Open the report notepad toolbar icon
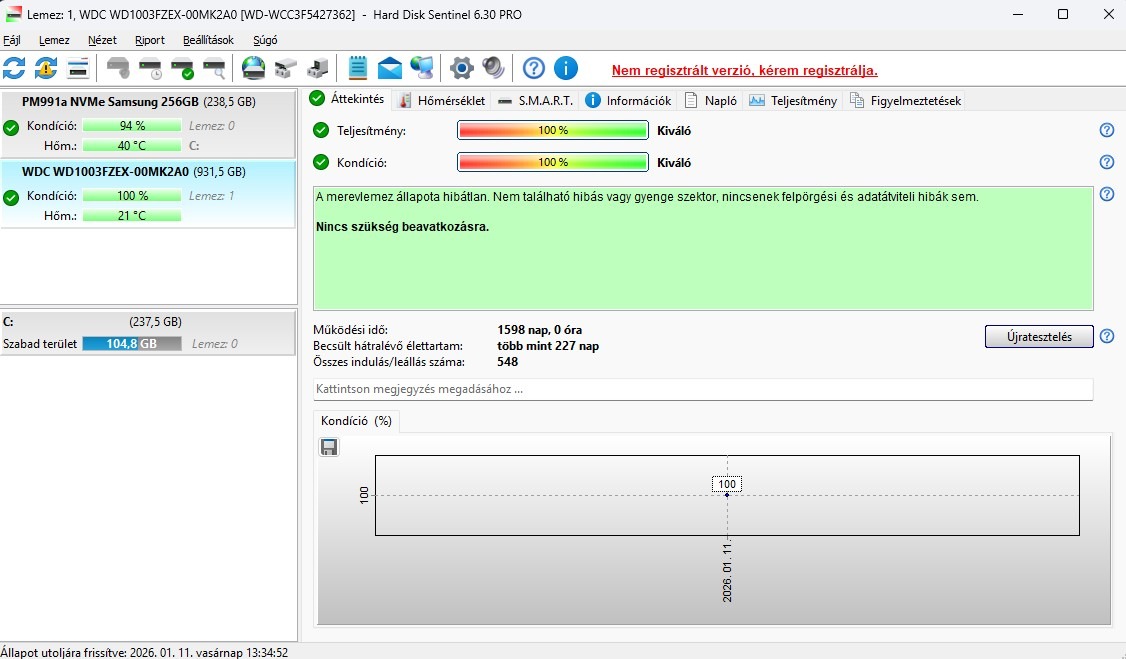Image resolution: width=1126 pixels, height=659 pixels. tap(358, 68)
